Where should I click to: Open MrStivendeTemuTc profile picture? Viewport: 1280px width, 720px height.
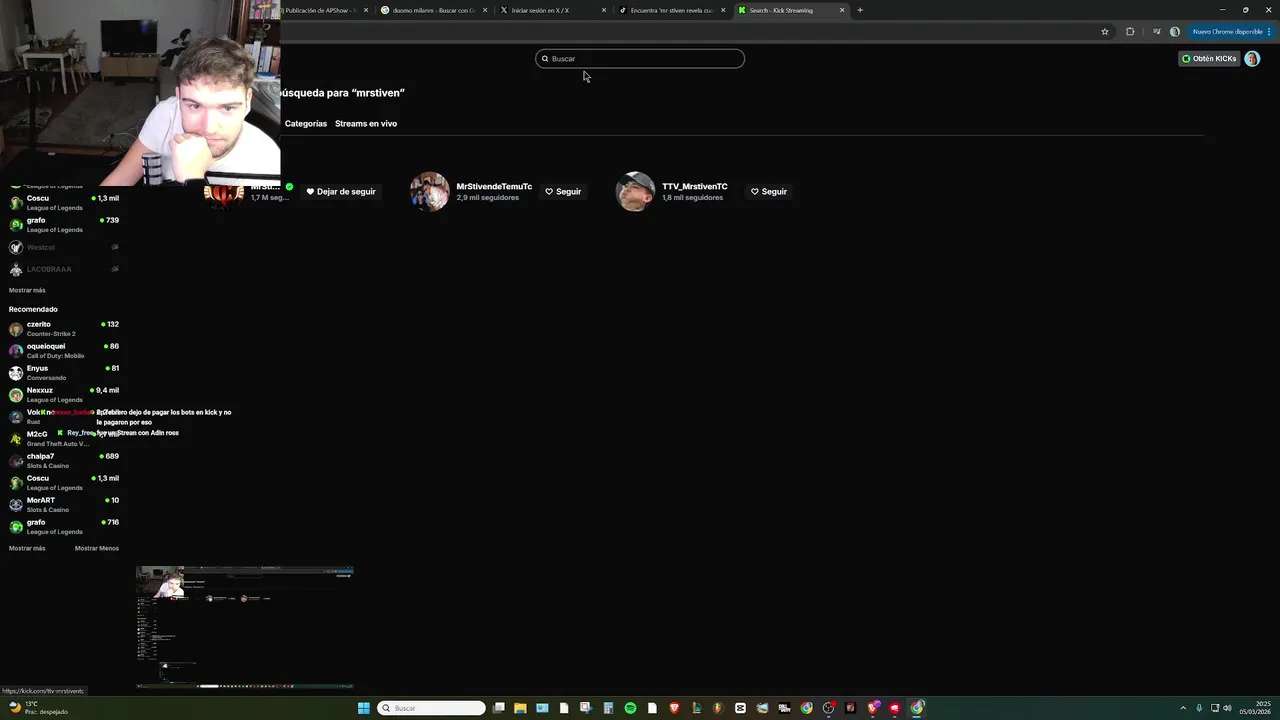tap(430, 191)
